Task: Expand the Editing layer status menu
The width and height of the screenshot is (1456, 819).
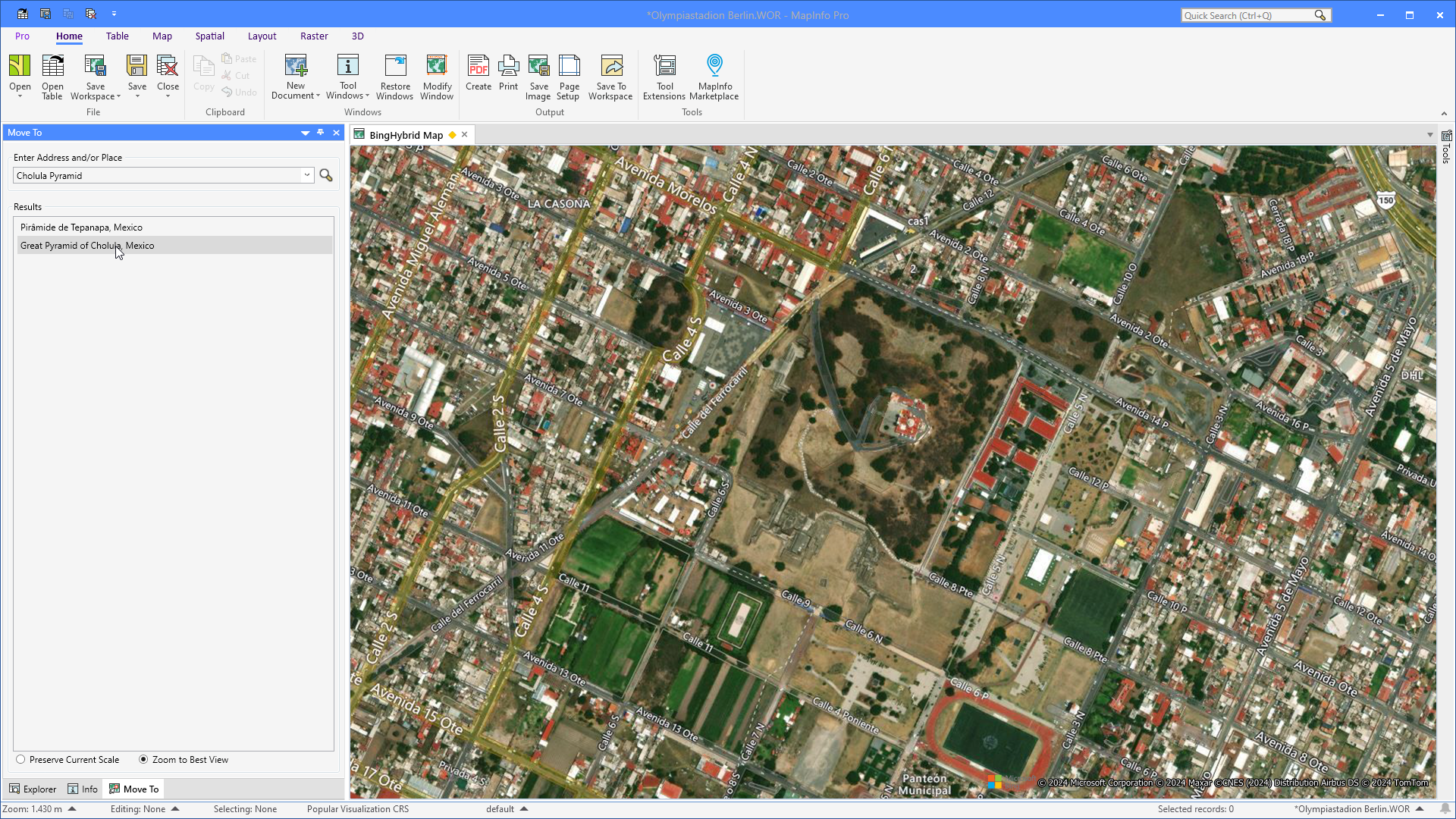Action: [175, 808]
